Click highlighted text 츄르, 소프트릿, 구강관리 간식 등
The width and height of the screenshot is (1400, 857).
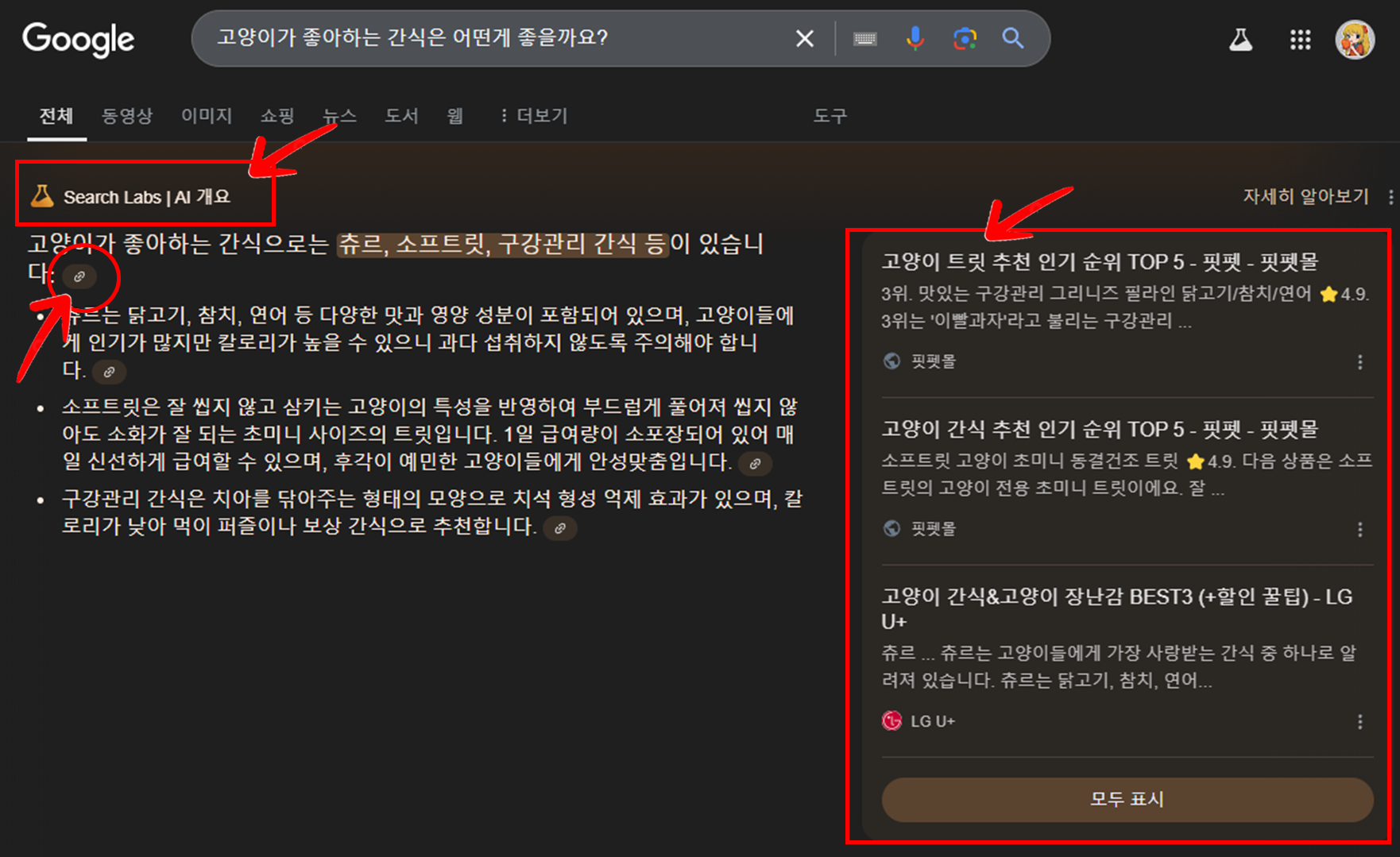point(503,244)
